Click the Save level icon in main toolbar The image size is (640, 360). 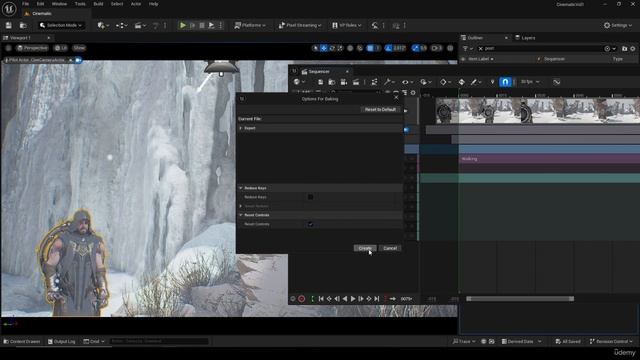[9, 25]
